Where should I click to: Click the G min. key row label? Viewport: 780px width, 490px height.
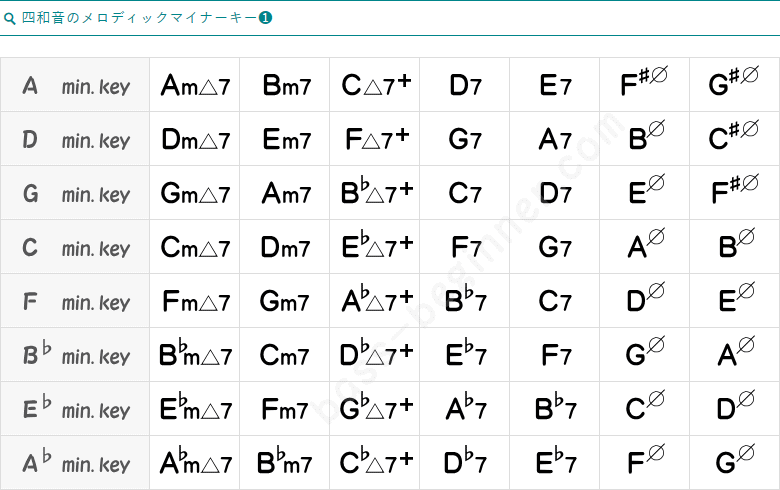[76, 194]
